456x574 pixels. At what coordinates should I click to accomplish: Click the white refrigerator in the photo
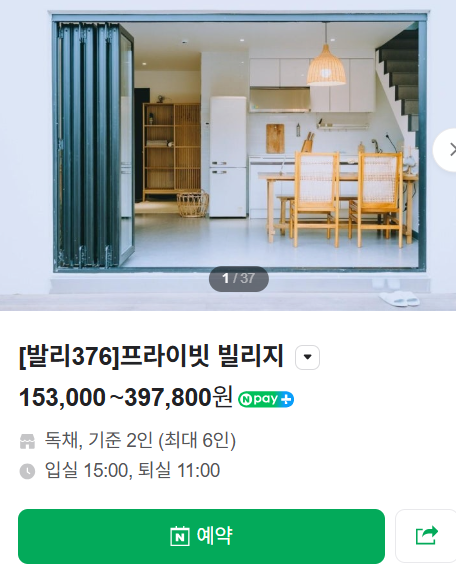(x=228, y=157)
